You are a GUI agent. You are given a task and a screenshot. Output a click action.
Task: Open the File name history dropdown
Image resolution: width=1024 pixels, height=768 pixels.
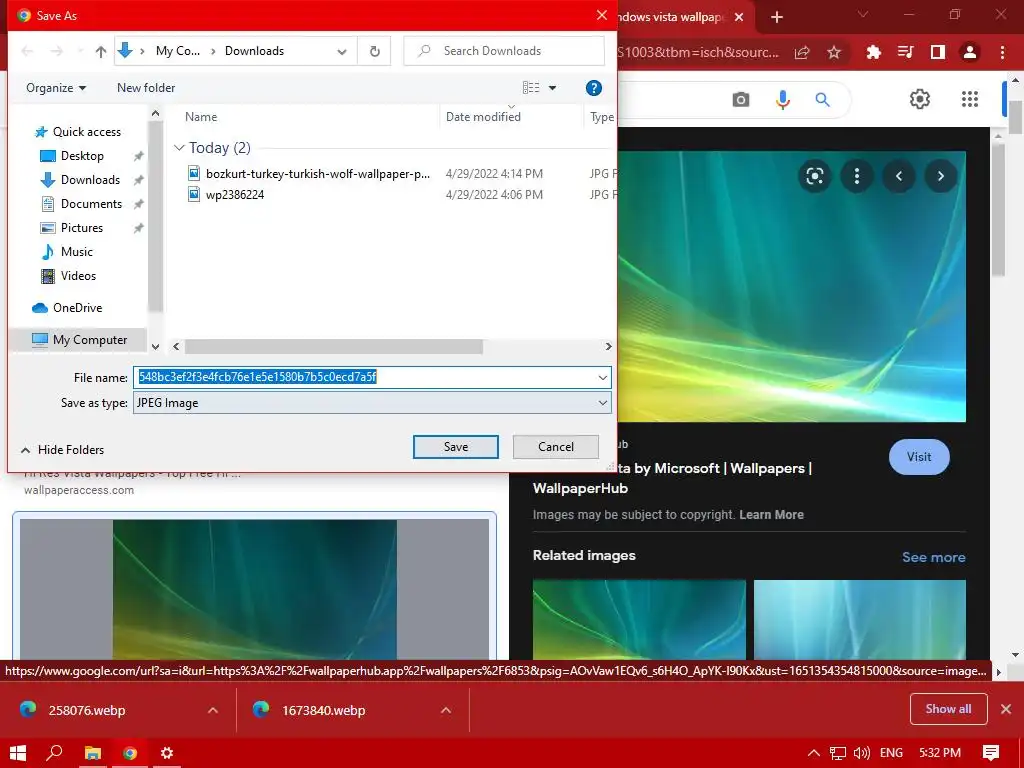[x=602, y=377]
